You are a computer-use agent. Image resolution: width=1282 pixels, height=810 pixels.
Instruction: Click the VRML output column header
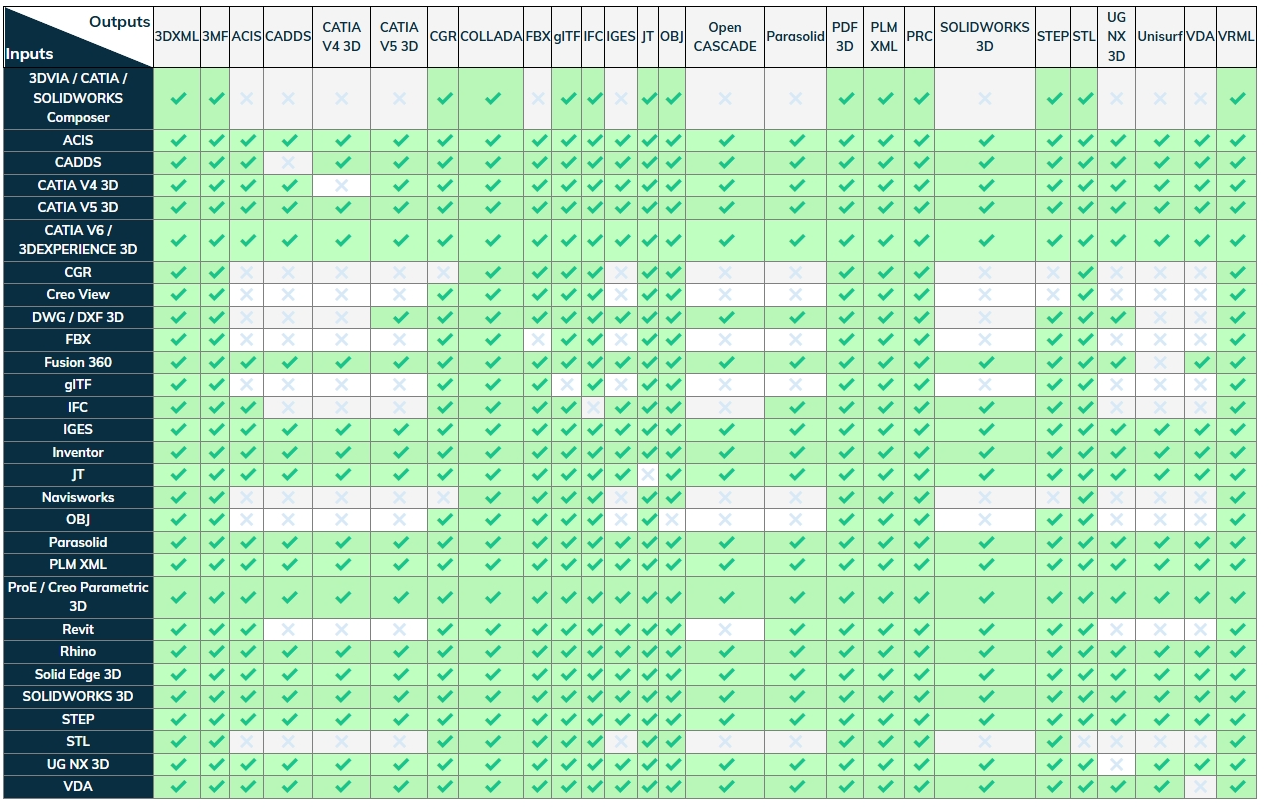click(x=1237, y=36)
